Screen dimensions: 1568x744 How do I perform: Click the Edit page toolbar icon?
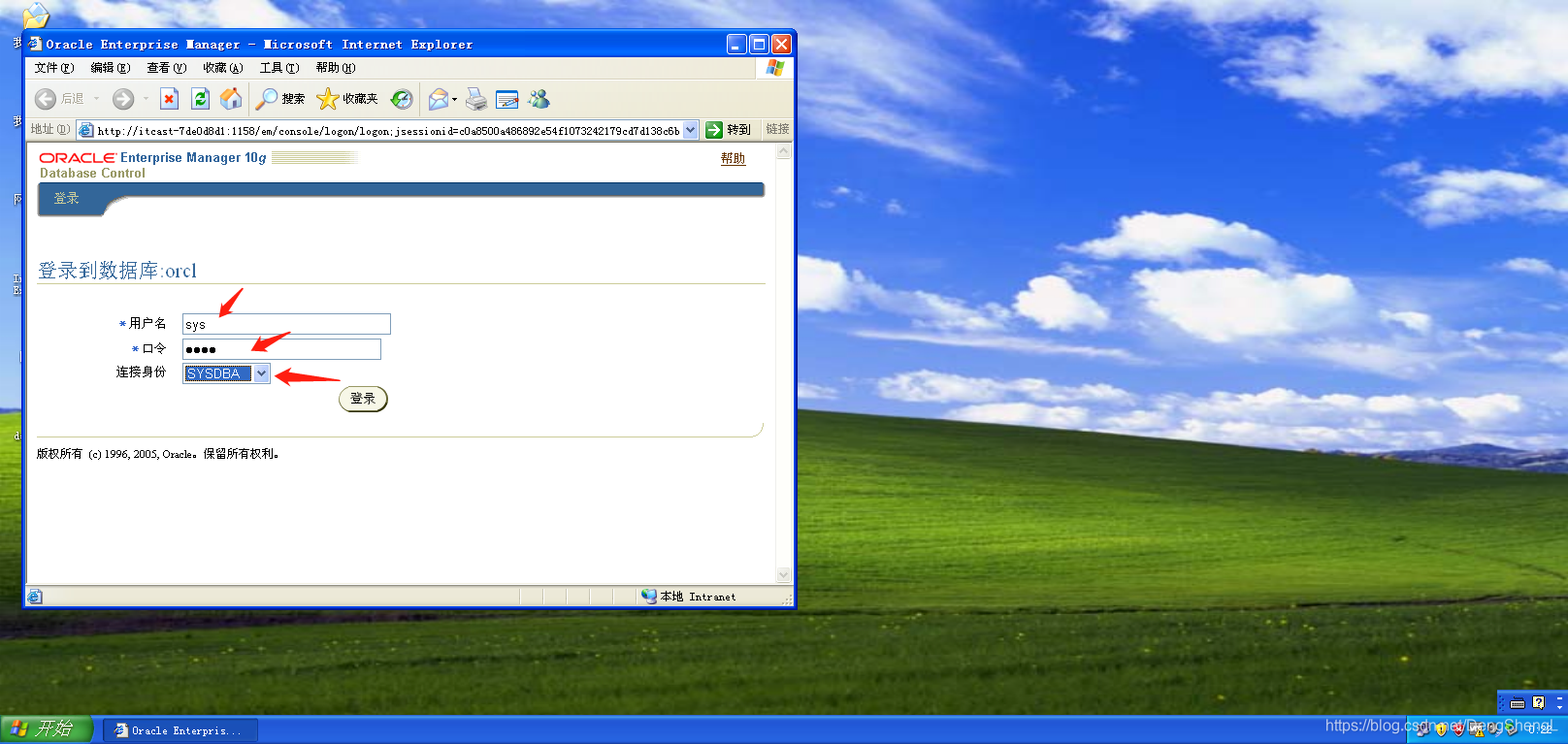coord(507,99)
